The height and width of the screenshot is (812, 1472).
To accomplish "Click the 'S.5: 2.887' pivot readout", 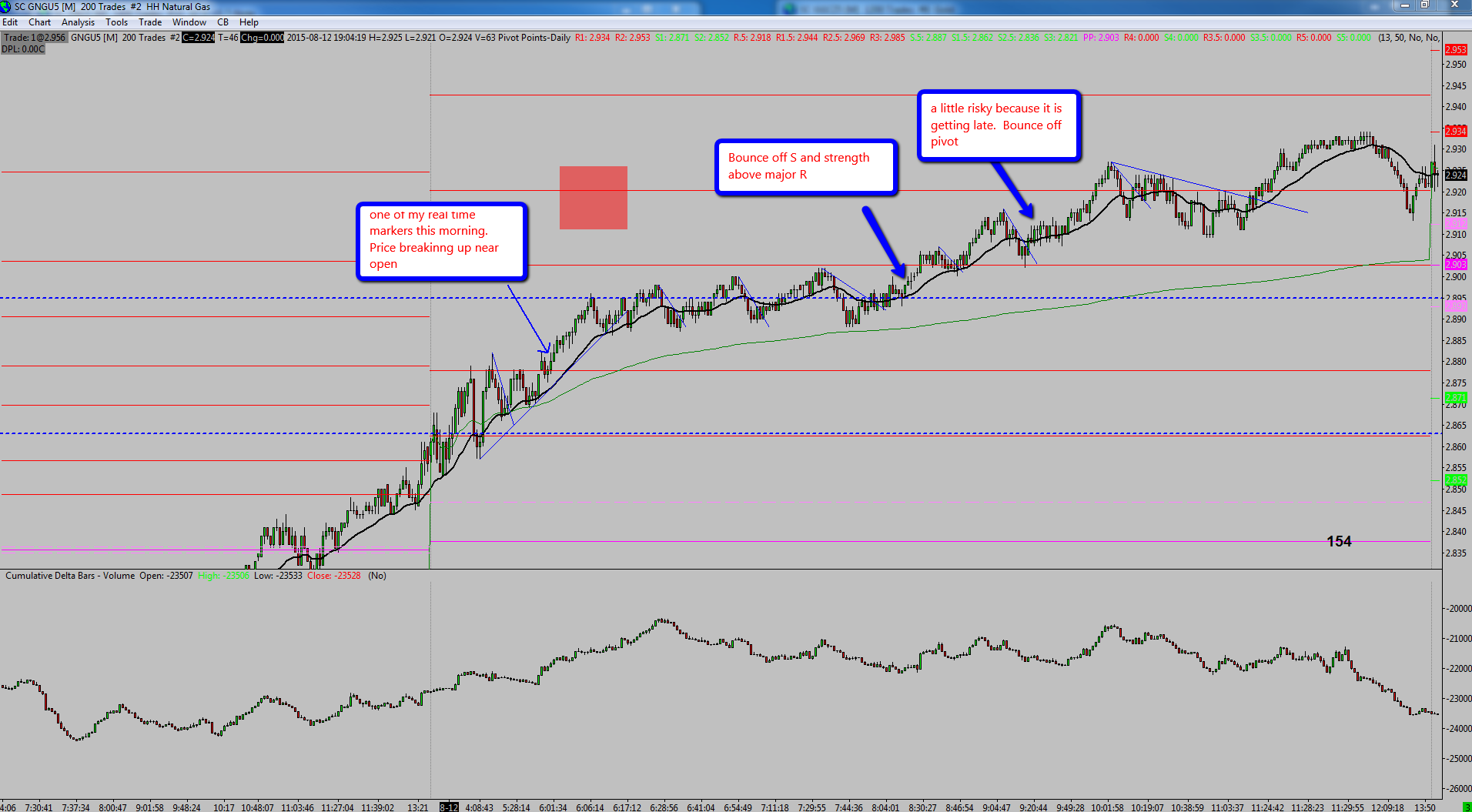I will 928,38.
